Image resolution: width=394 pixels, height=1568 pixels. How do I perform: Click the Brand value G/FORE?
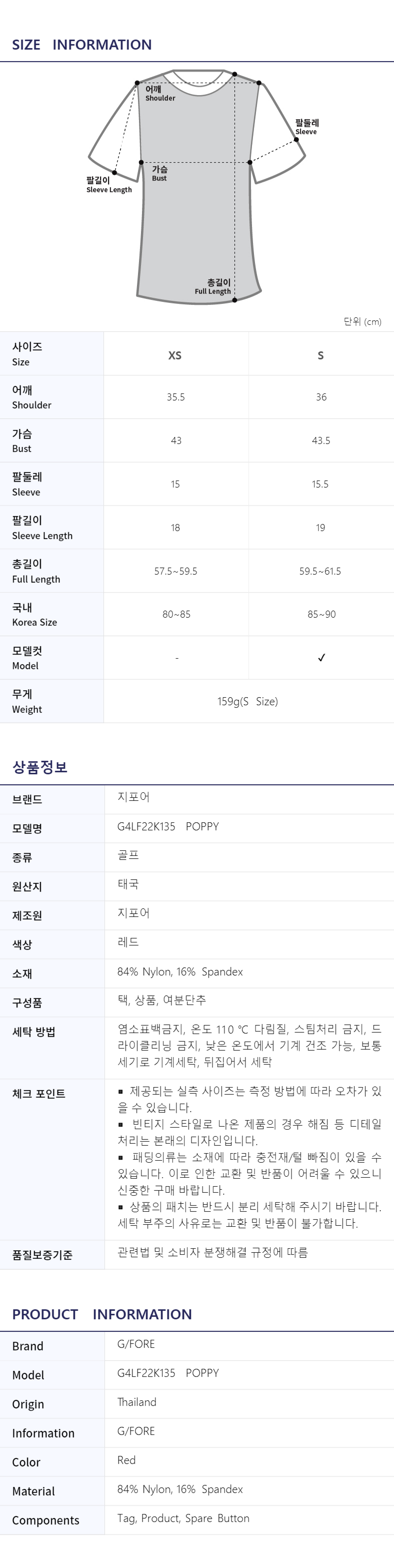(x=136, y=1344)
